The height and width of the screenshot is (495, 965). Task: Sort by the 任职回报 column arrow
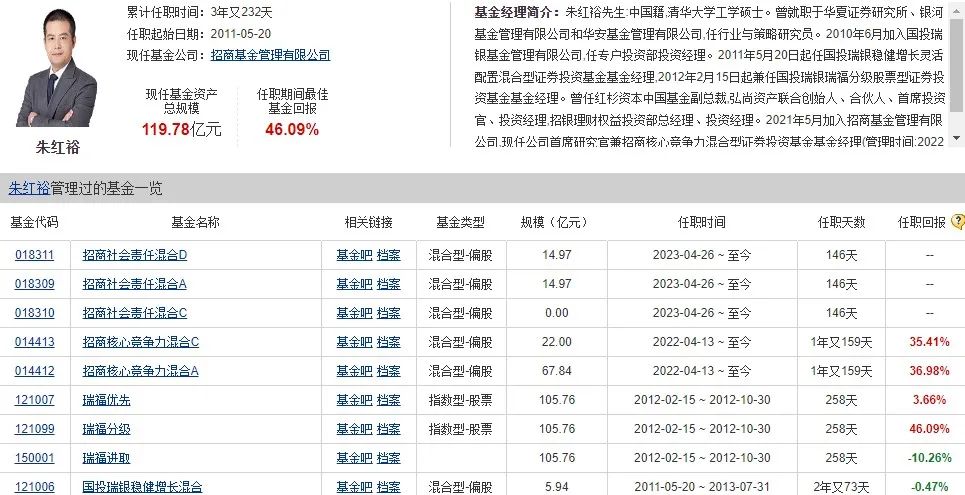(x=959, y=222)
